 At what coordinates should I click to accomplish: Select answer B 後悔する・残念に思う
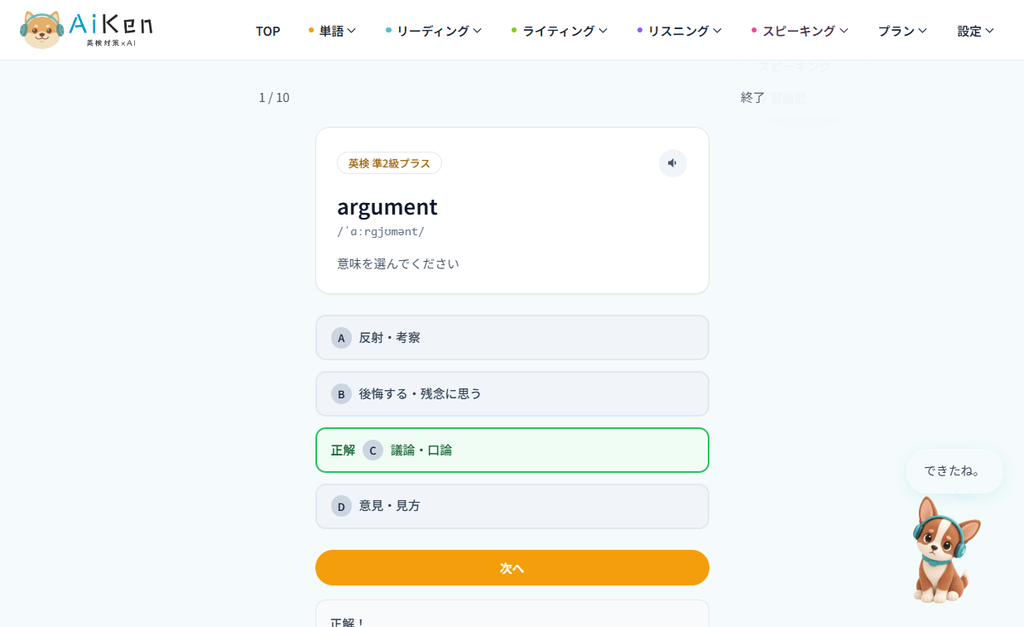[x=512, y=394]
